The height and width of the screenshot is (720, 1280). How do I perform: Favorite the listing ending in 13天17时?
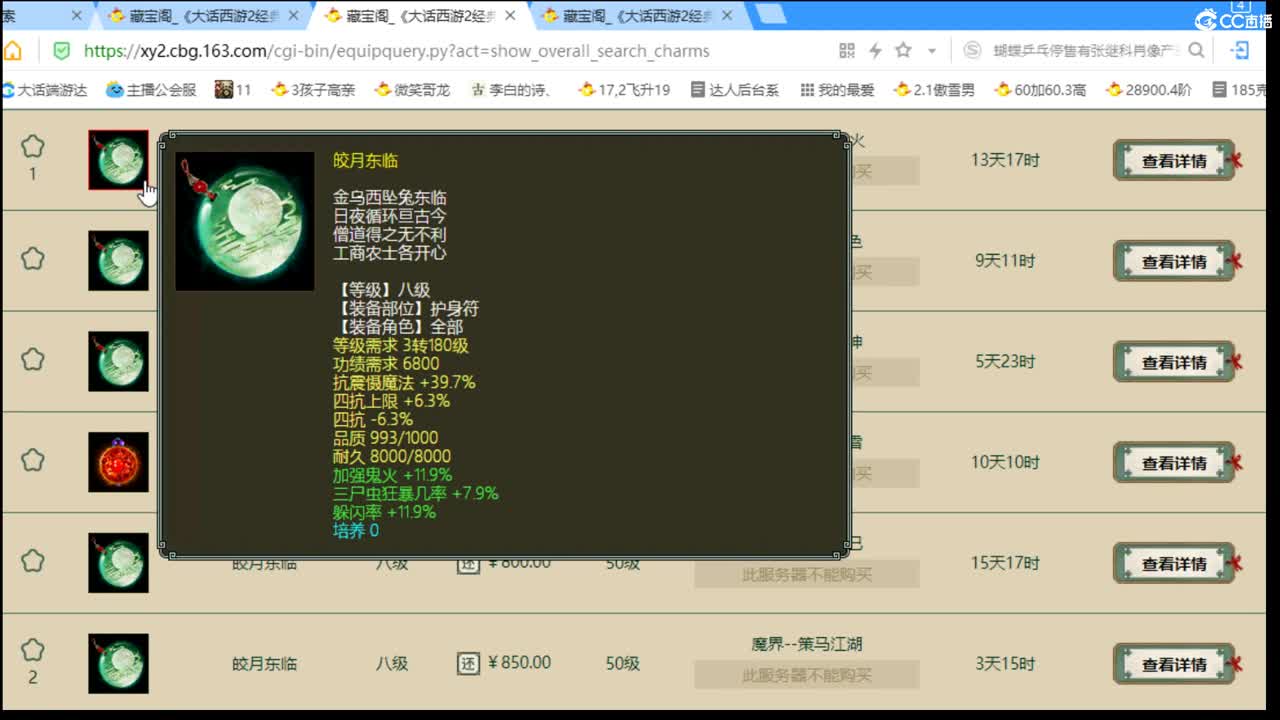(x=33, y=147)
